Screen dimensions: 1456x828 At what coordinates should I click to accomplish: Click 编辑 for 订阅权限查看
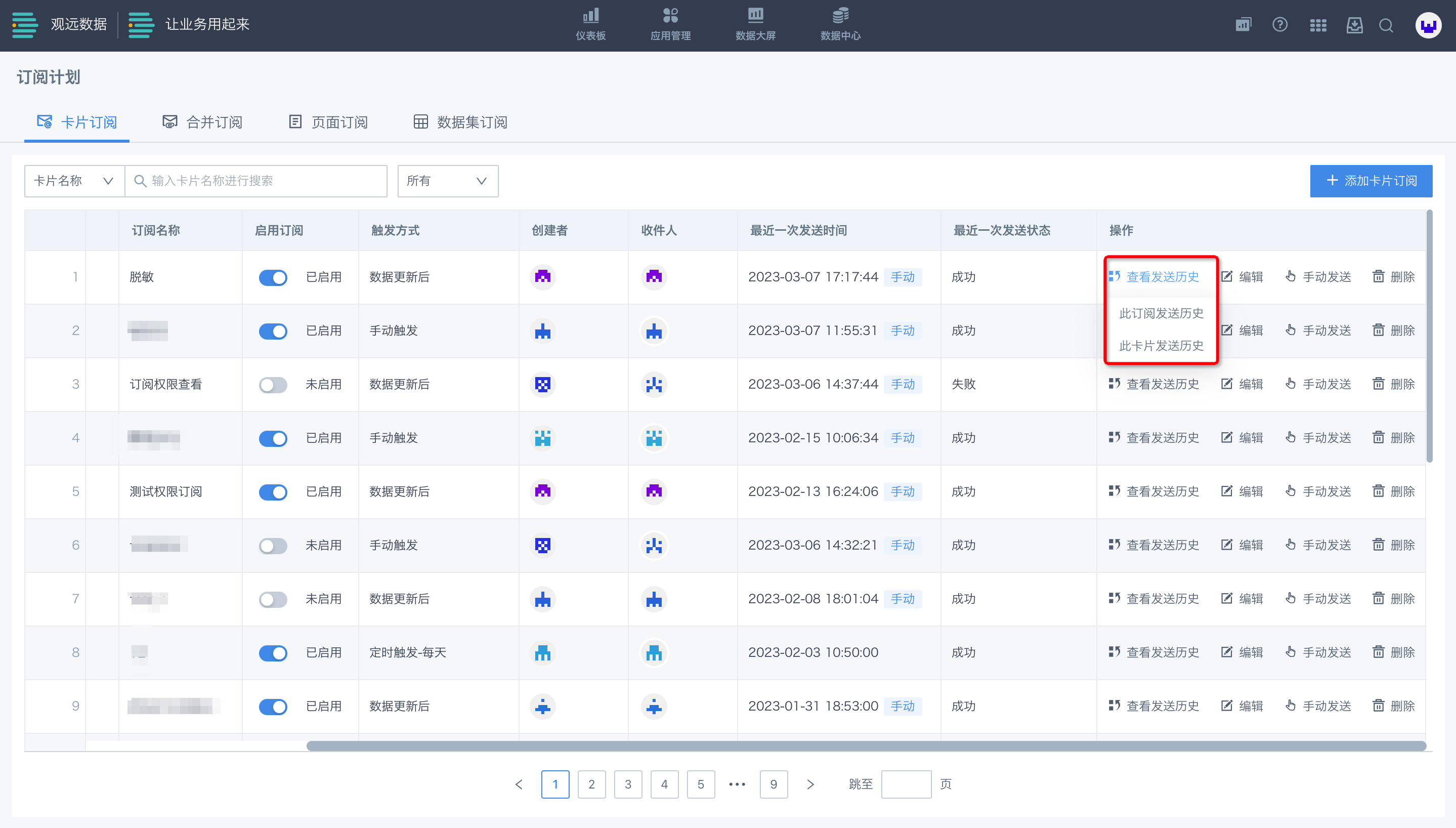click(1242, 385)
